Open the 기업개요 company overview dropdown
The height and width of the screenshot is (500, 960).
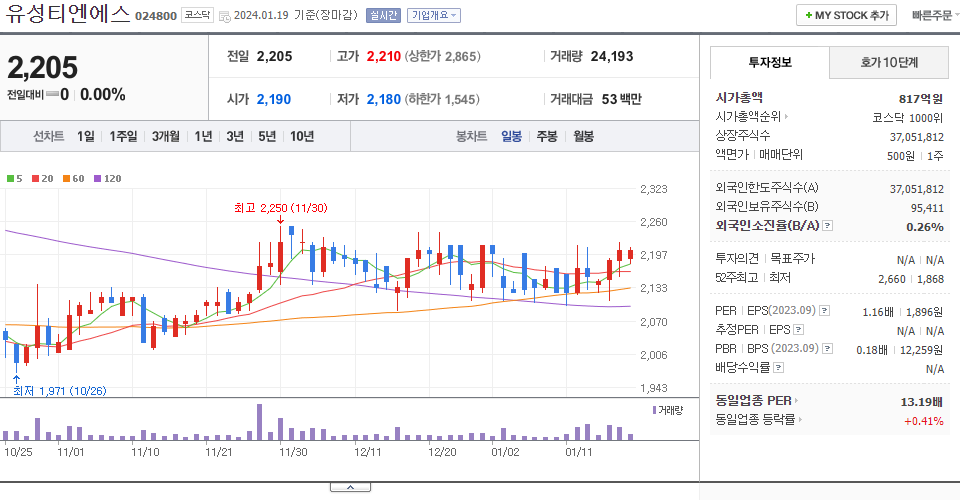[433, 15]
